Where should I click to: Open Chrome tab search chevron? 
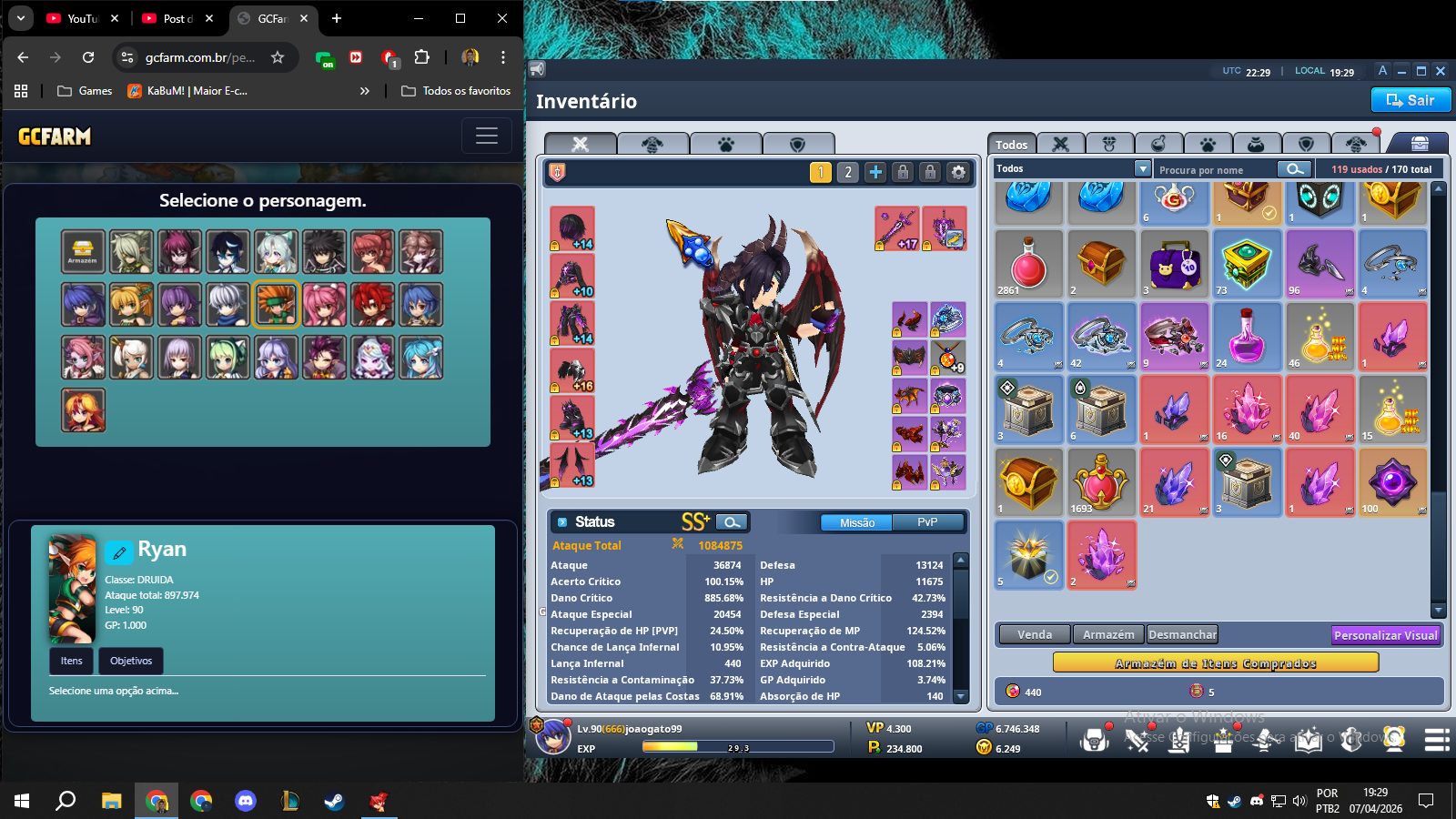click(21, 18)
